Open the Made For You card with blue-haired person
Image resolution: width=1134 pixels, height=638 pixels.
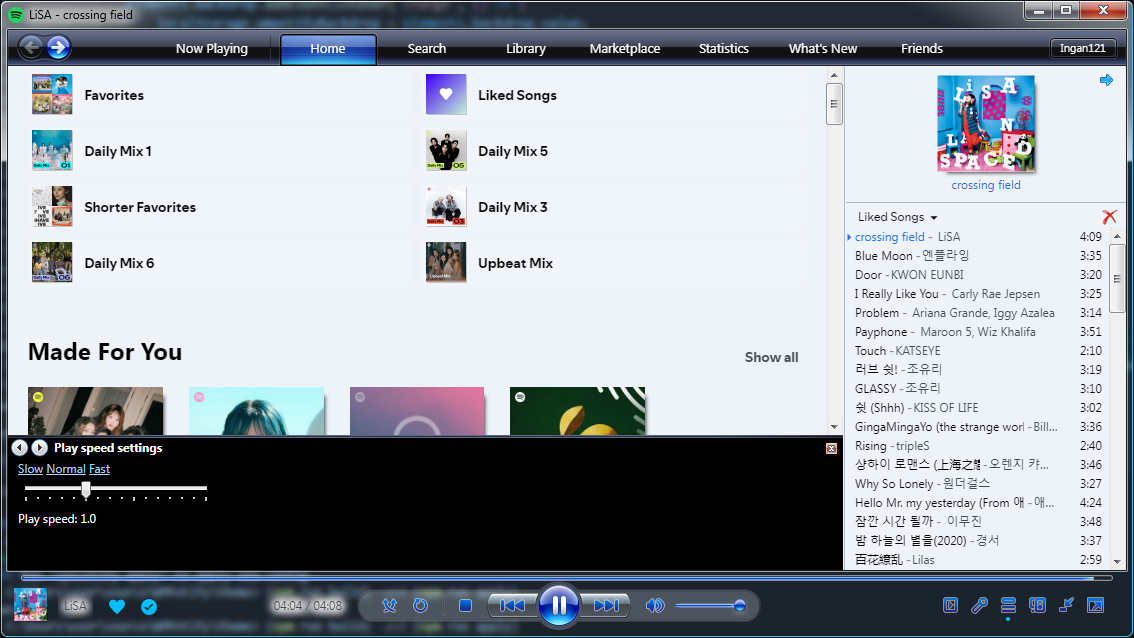(x=256, y=411)
